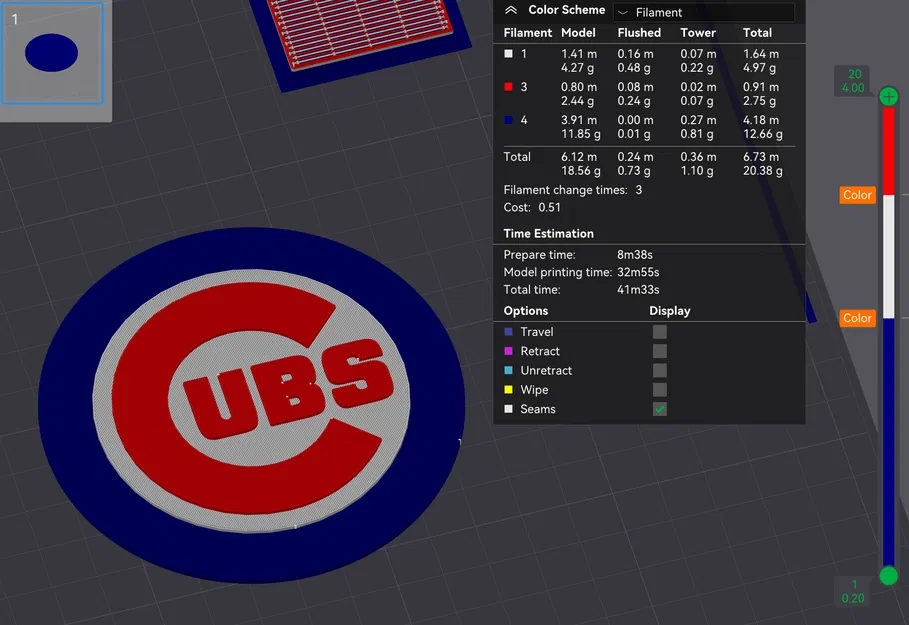Click the Unretract cyan legend icon

(x=508, y=370)
